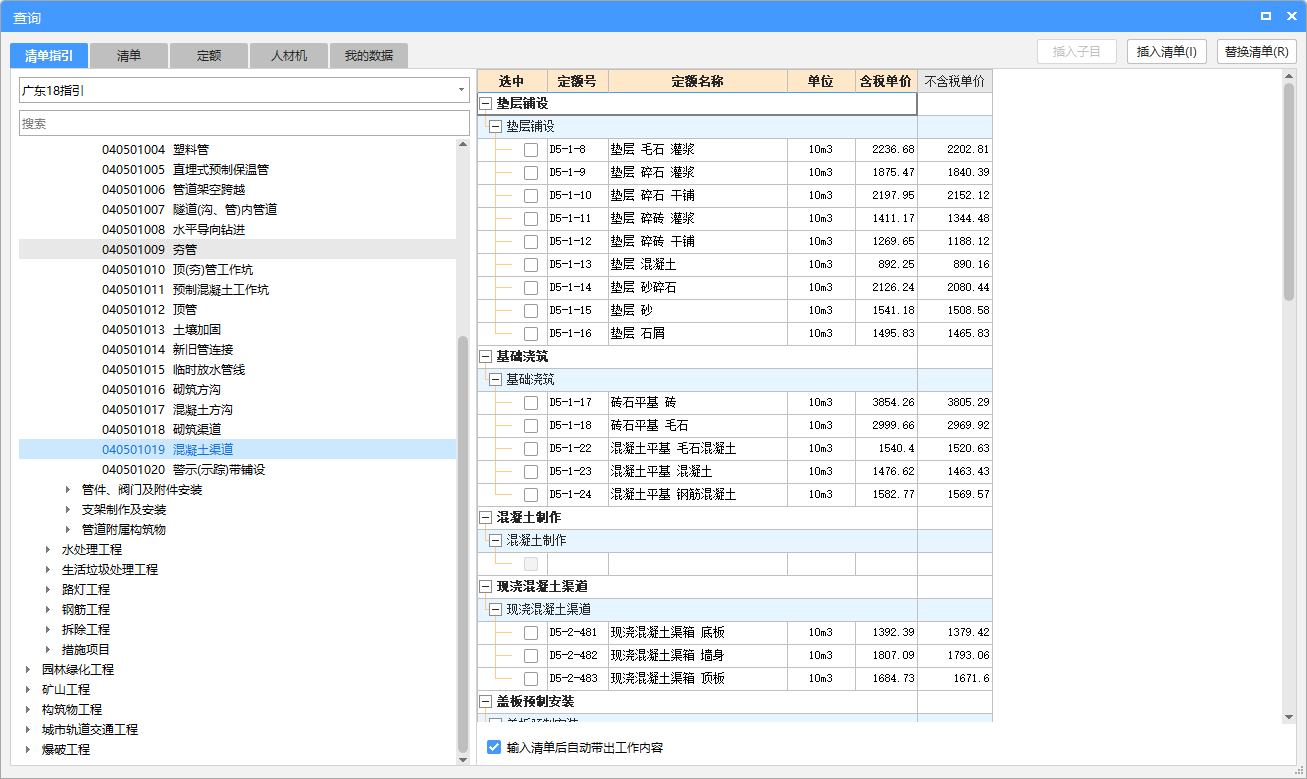Collapse the bold 现浇混凝土渠道 group
Image resolution: width=1307 pixels, height=779 pixels.
486,587
